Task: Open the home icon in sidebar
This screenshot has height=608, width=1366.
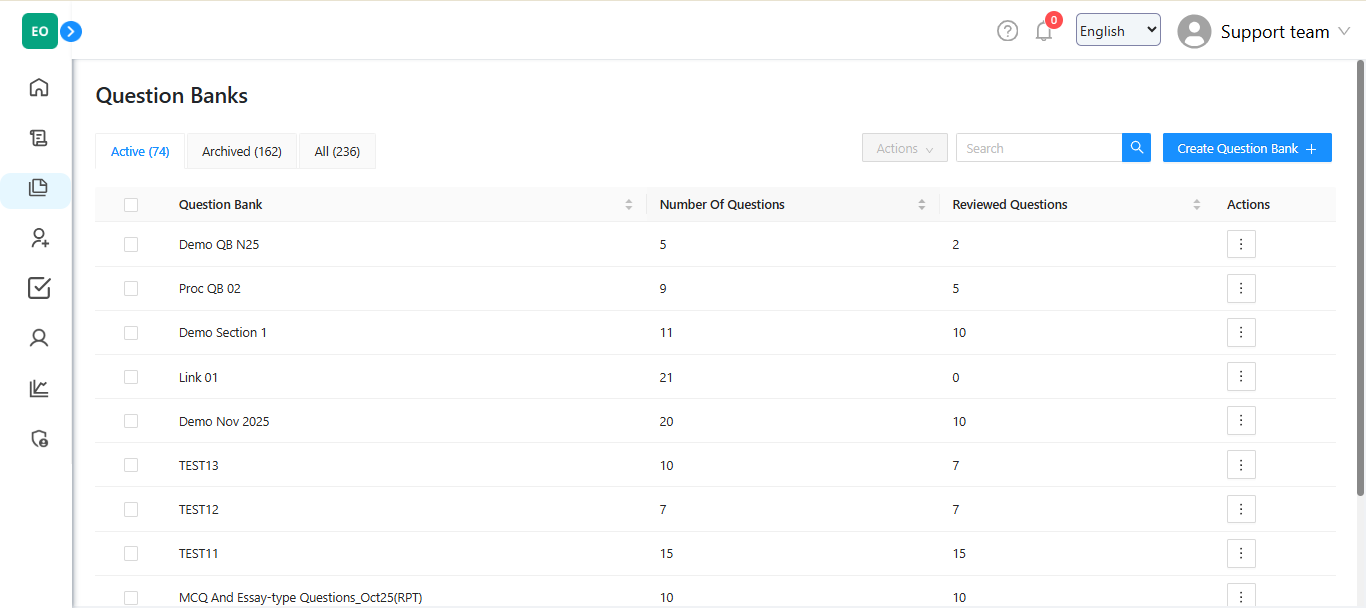Action: point(39,88)
